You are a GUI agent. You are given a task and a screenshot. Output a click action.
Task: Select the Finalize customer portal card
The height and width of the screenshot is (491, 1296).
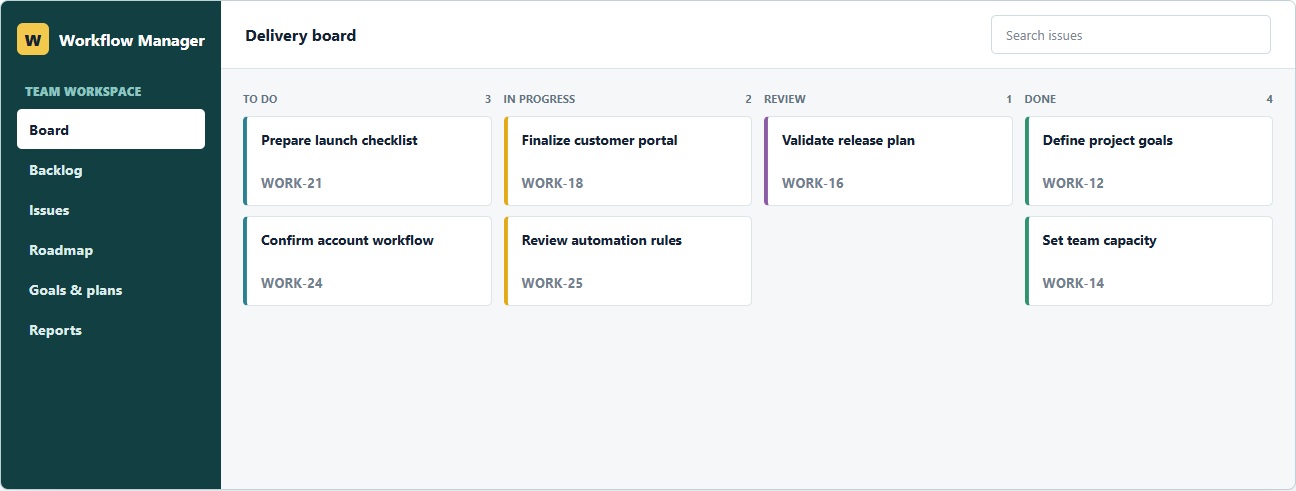click(628, 161)
